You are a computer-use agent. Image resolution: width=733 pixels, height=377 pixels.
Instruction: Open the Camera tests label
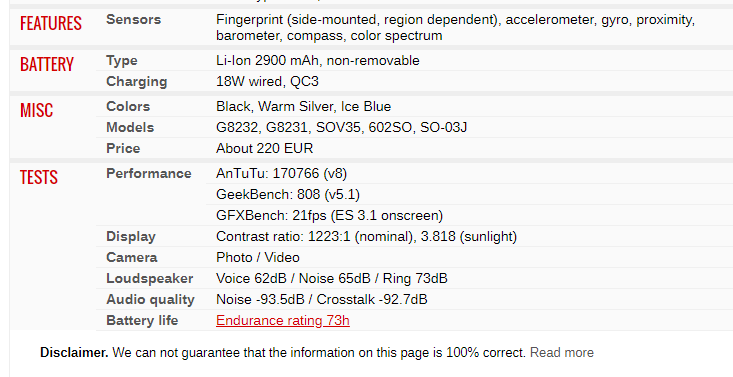(x=132, y=257)
